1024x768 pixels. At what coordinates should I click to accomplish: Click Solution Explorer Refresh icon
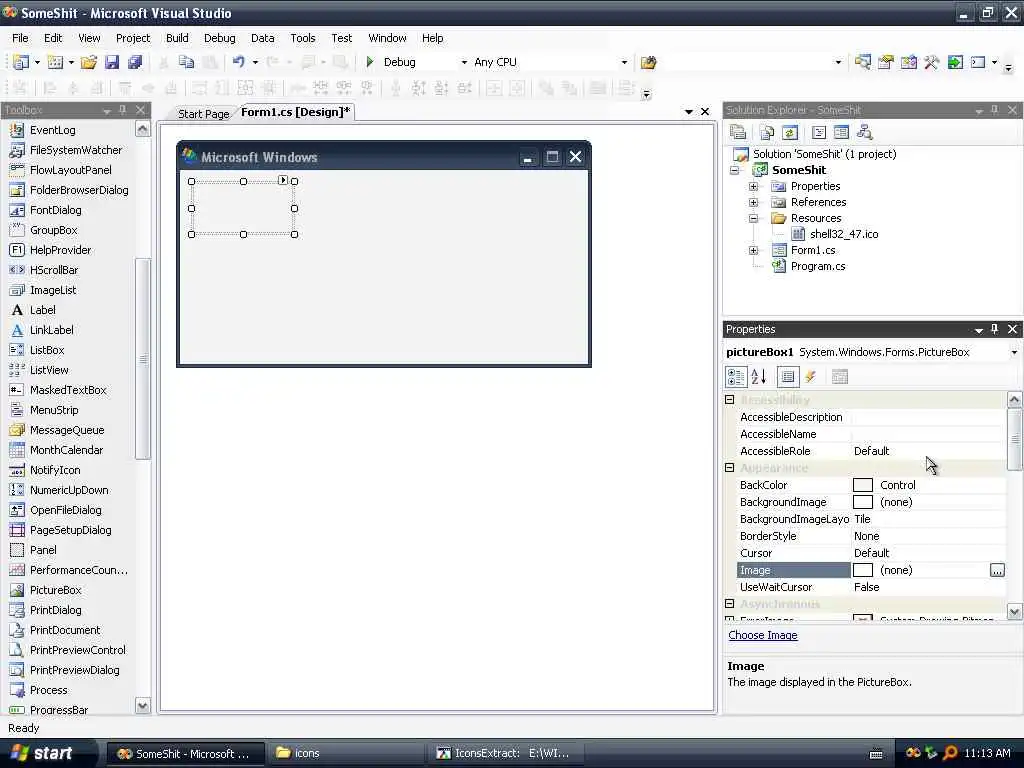tap(790, 133)
